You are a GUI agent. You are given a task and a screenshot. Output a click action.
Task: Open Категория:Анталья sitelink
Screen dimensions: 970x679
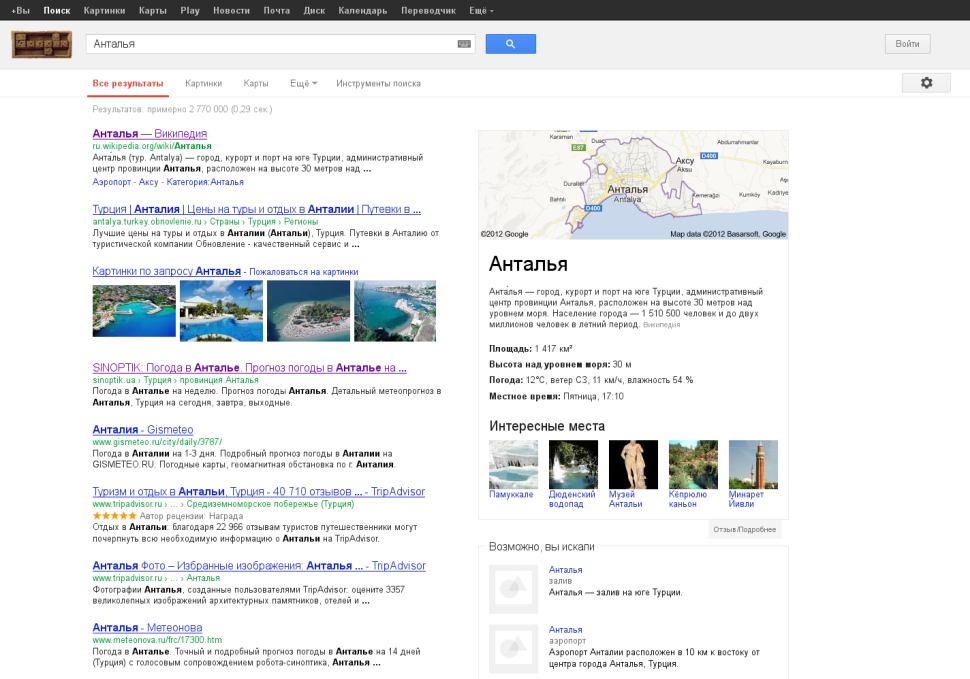click(205, 182)
